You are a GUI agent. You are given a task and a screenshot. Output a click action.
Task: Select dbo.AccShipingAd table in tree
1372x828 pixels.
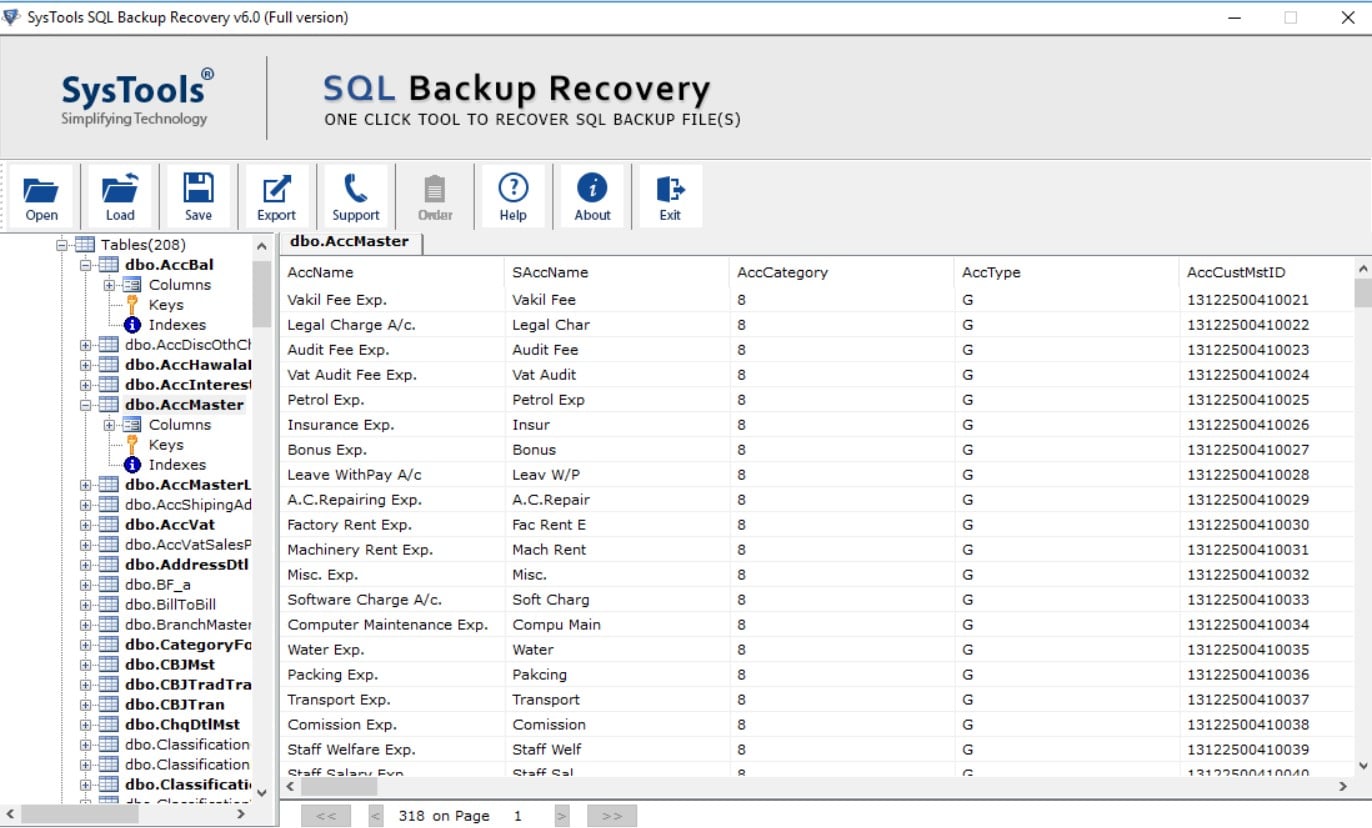[x=188, y=505]
